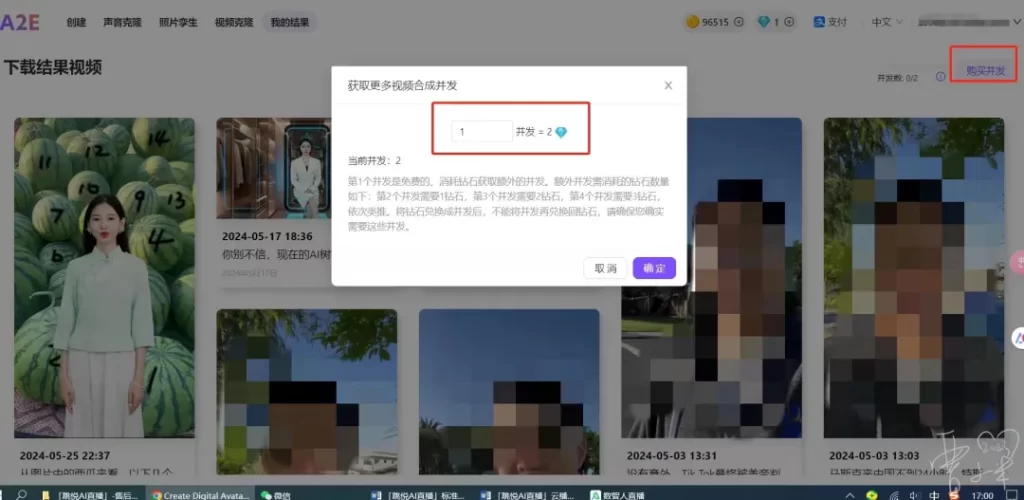
Task: Open the 创建 tab
Action: pyautogui.click(x=76, y=22)
